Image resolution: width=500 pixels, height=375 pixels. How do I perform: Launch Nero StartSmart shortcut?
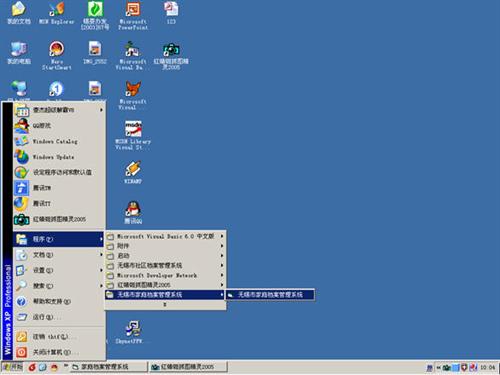click(x=56, y=55)
